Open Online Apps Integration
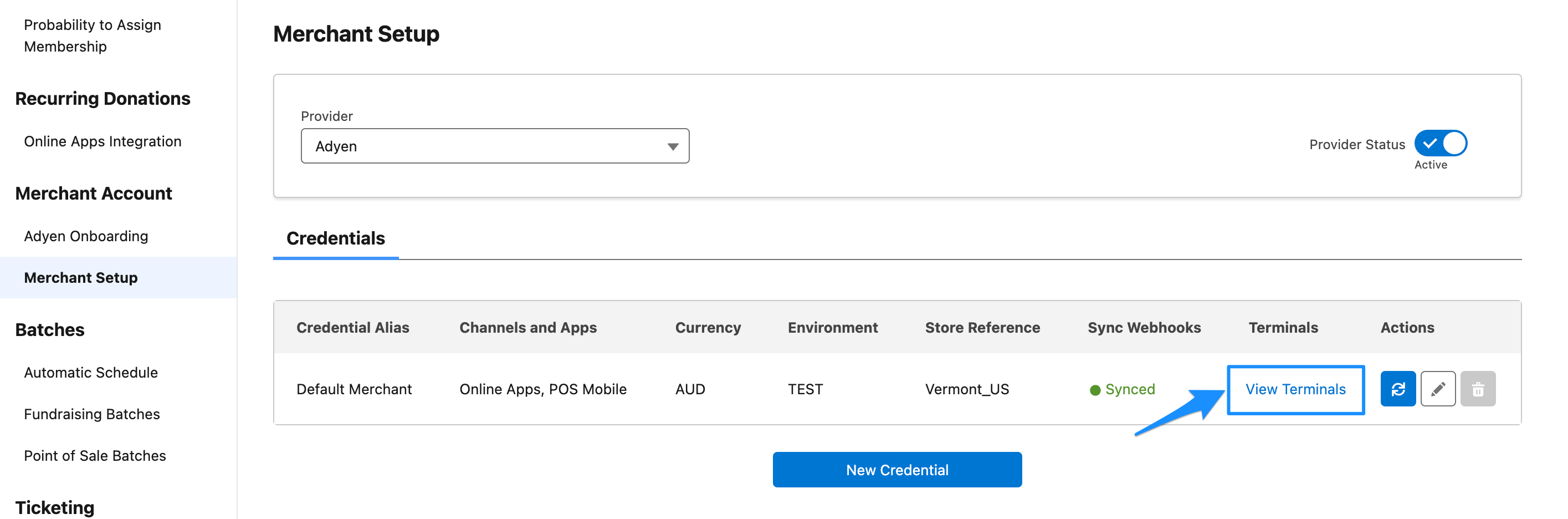 [x=103, y=141]
